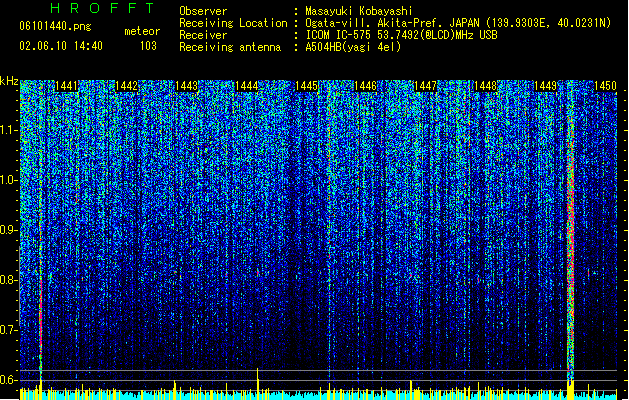Click the 1445 time marker
This screenshot has width=629, height=400.
[306, 86]
